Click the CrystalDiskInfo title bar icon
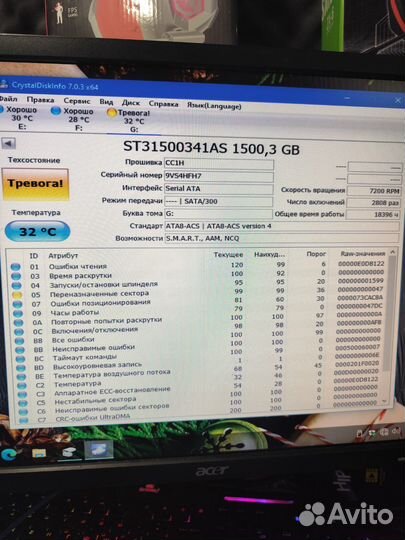The height and width of the screenshot is (540, 405). tap(4, 84)
